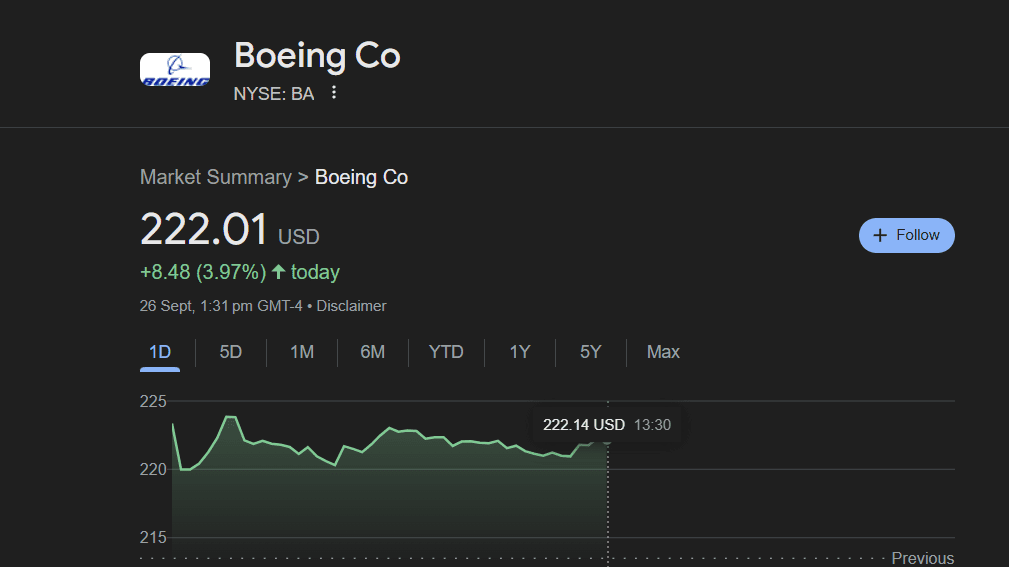Click the Previous close label on chart
The width and height of the screenshot is (1009, 567).
[922, 558]
